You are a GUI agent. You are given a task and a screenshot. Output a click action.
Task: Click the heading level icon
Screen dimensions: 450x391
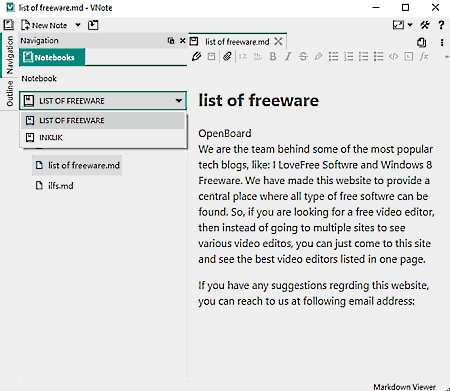pos(258,56)
